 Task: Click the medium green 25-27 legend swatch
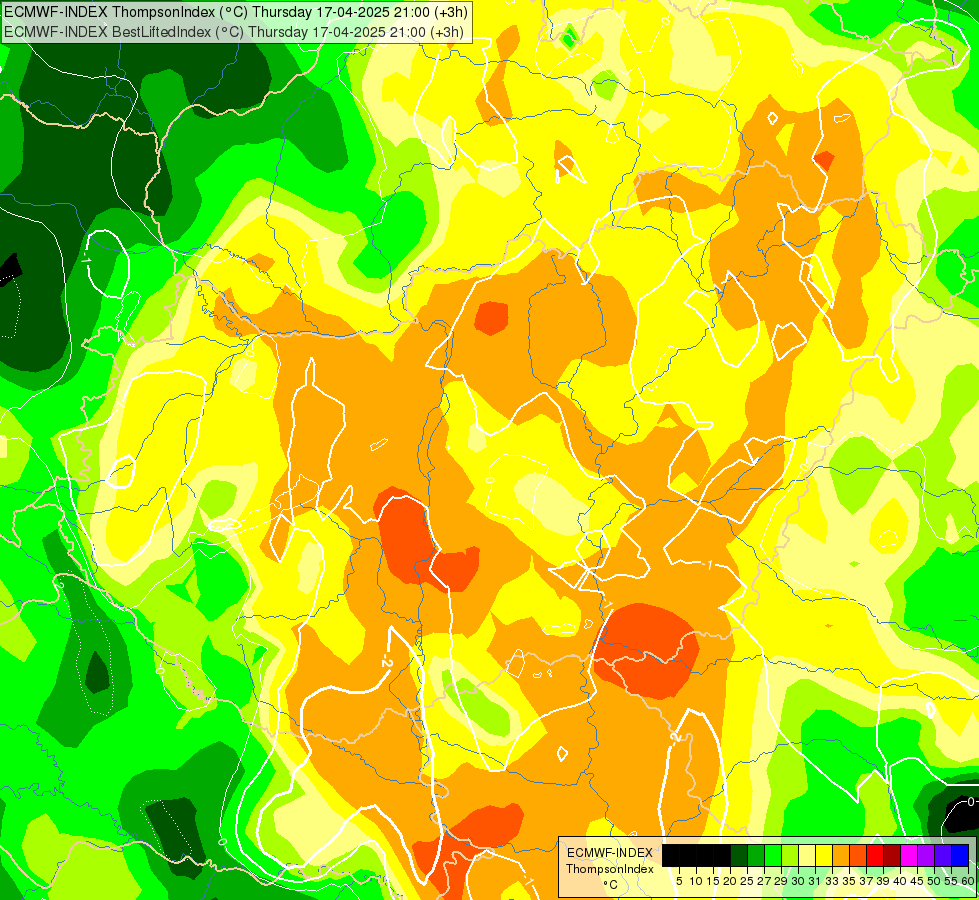tap(756, 855)
